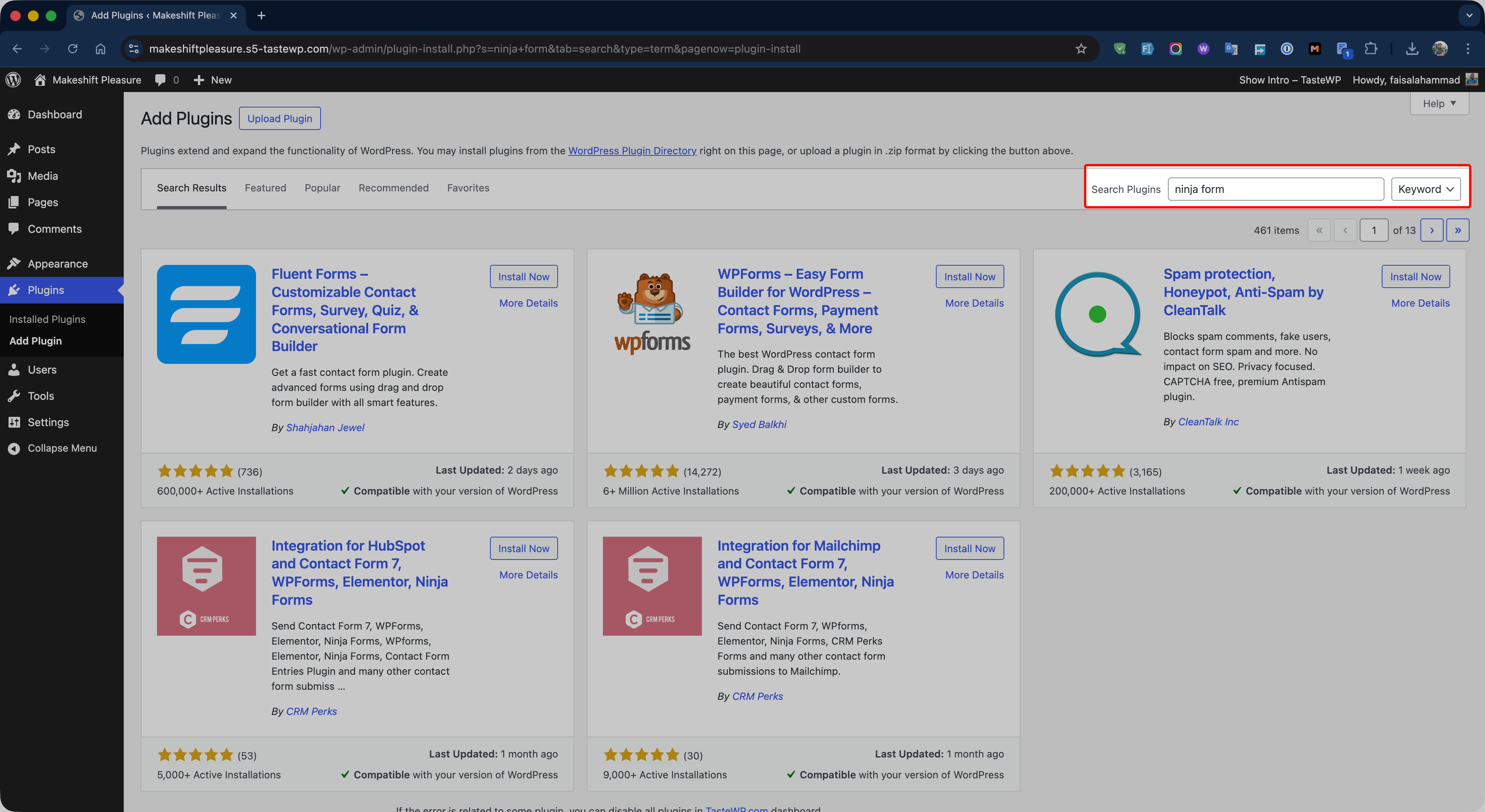Open browser Extensions puzzle icon

[x=1371, y=49]
